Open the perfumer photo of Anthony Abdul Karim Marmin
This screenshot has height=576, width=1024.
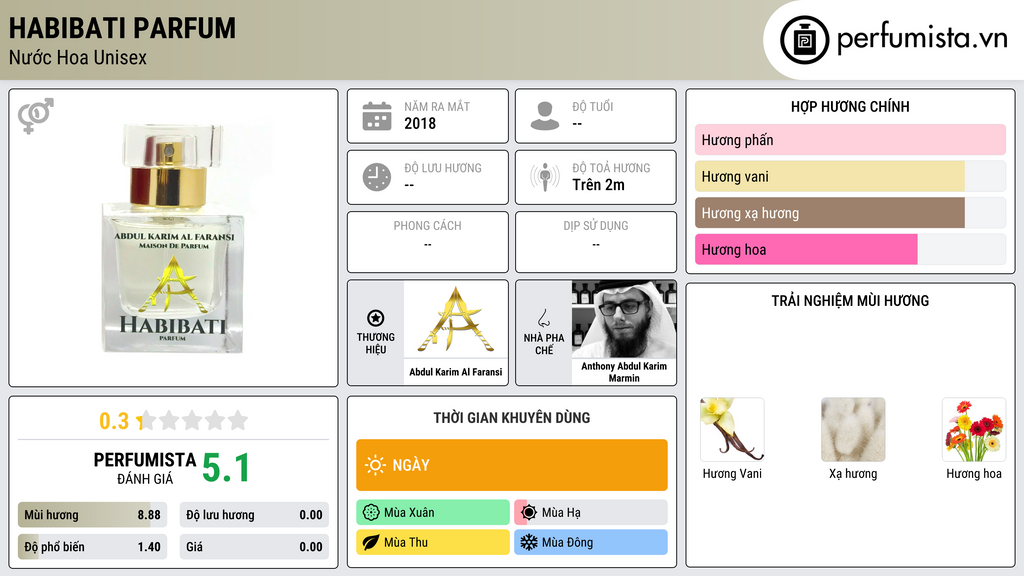pos(624,319)
